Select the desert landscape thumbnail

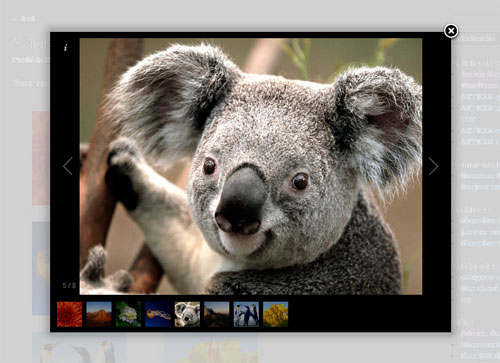tap(99, 314)
